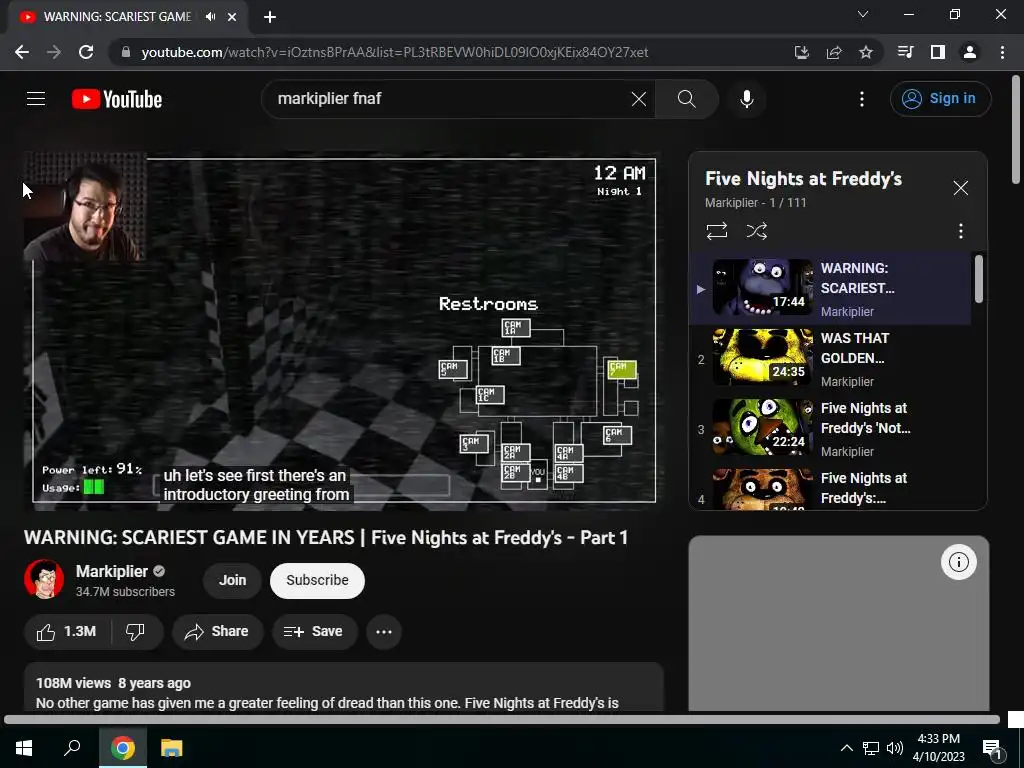Toggle loop playlist
This screenshot has width=1024, height=768.
point(716,231)
